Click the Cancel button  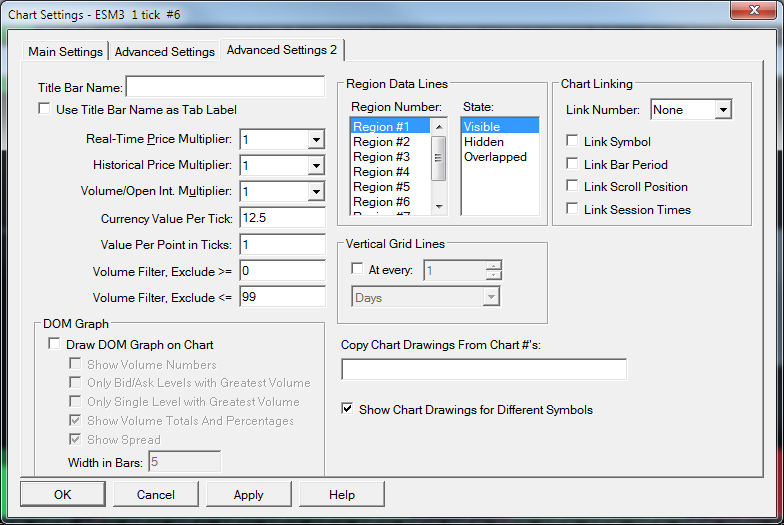pyautogui.click(x=156, y=494)
